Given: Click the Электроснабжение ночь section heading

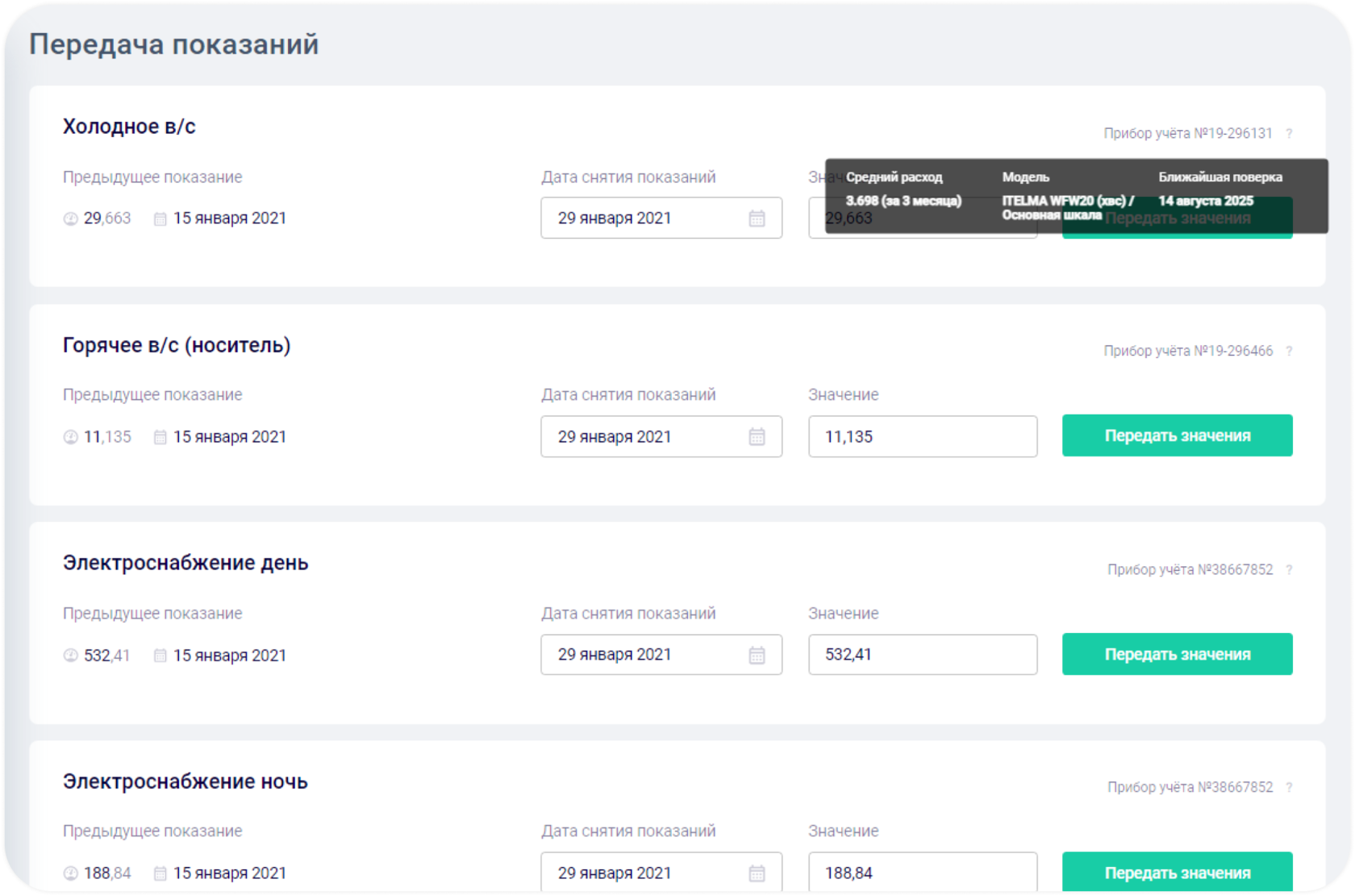Looking at the screenshot, I should coord(186,781).
